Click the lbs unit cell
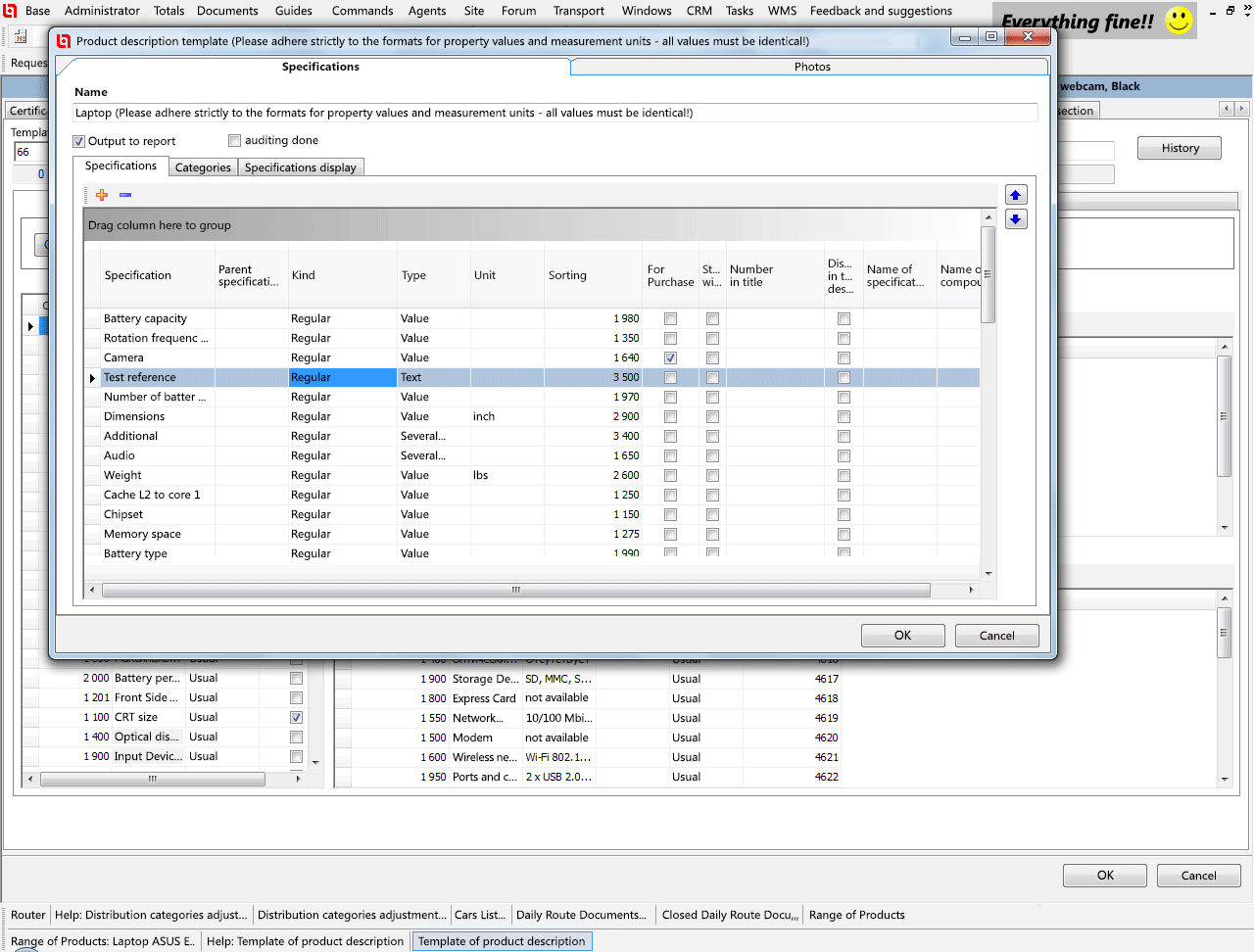The height and width of the screenshot is (952, 1254). click(x=506, y=475)
